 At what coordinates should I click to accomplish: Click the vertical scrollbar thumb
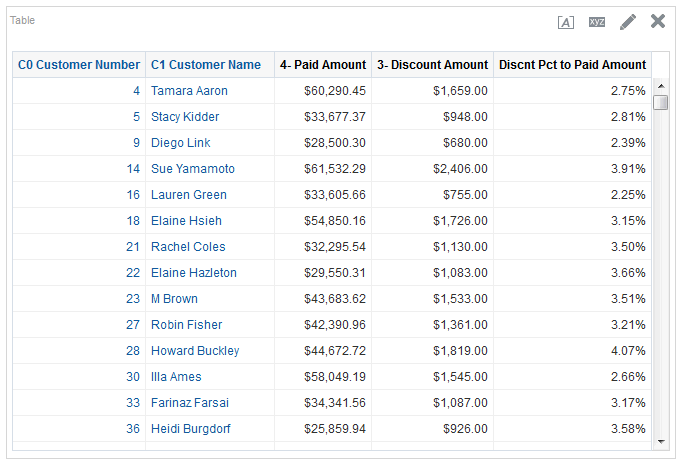660,103
